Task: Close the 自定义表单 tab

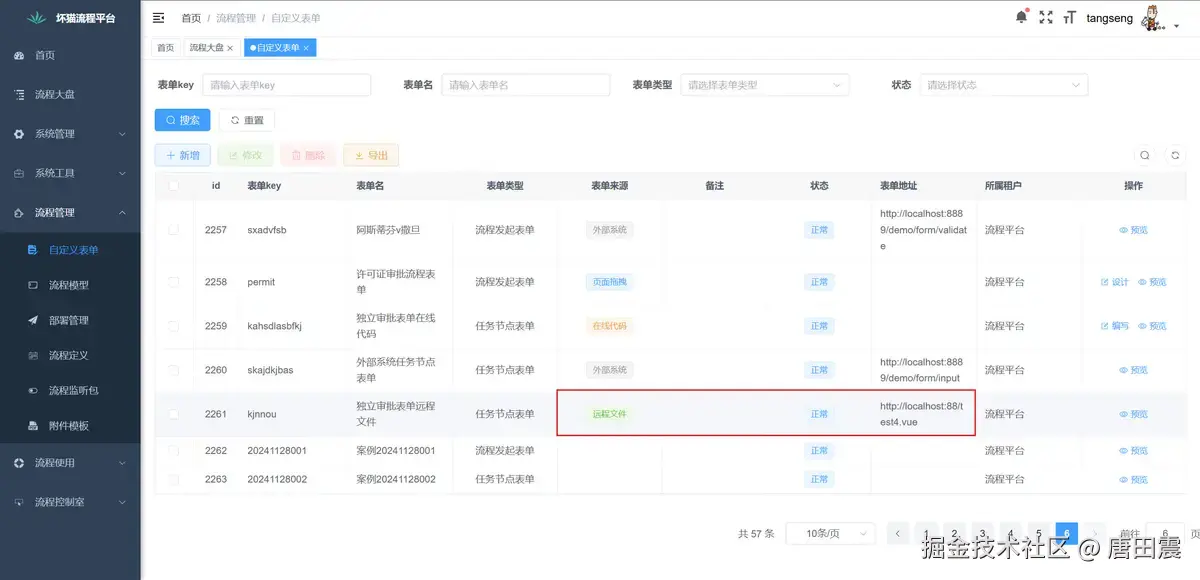Action: [x=306, y=48]
